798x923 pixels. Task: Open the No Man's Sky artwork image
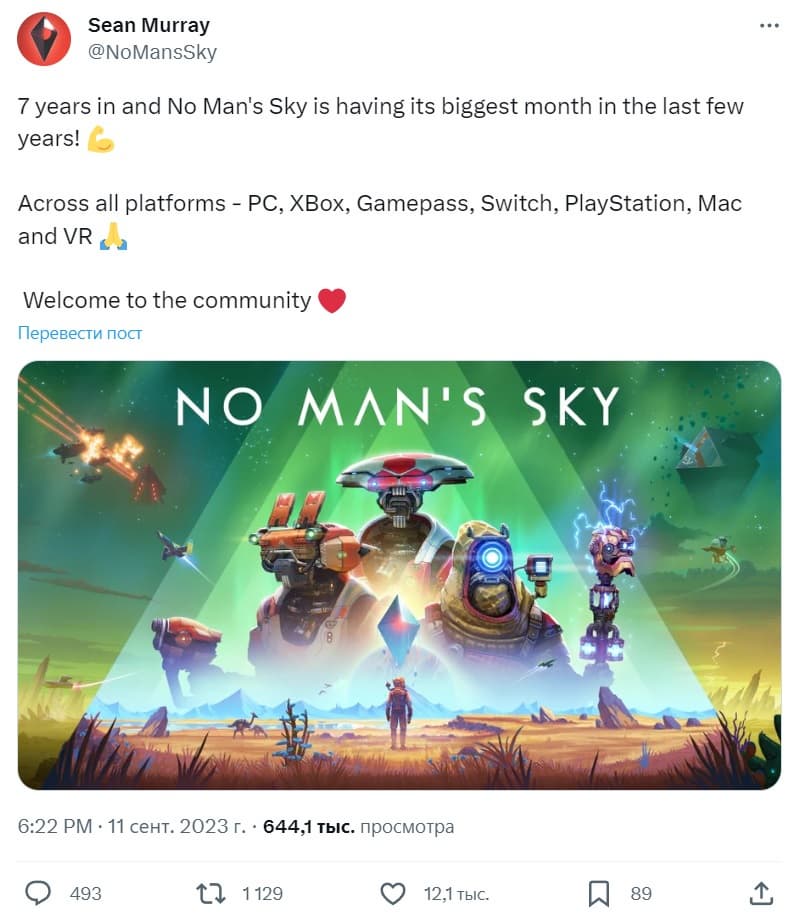tap(399, 575)
